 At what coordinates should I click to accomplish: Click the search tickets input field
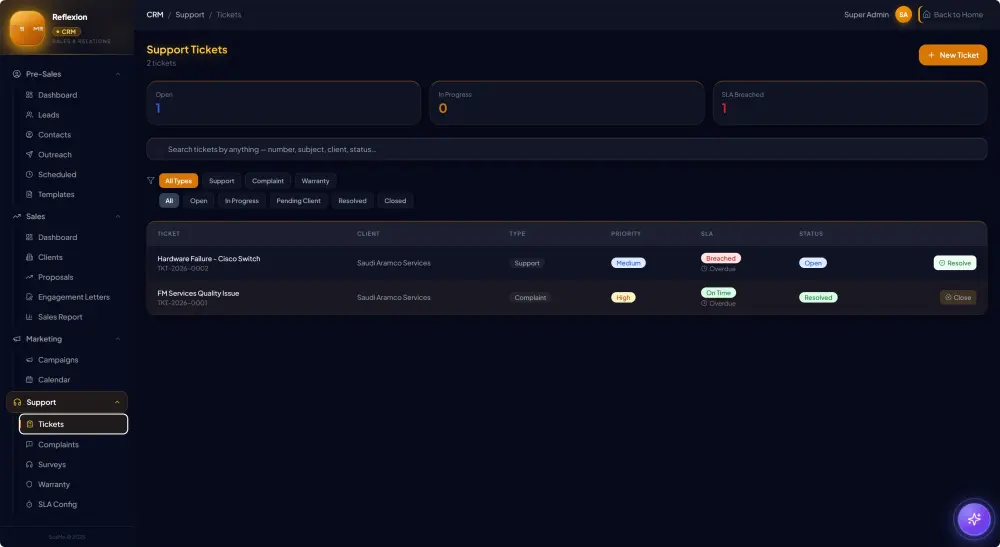[x=567, y=149]
